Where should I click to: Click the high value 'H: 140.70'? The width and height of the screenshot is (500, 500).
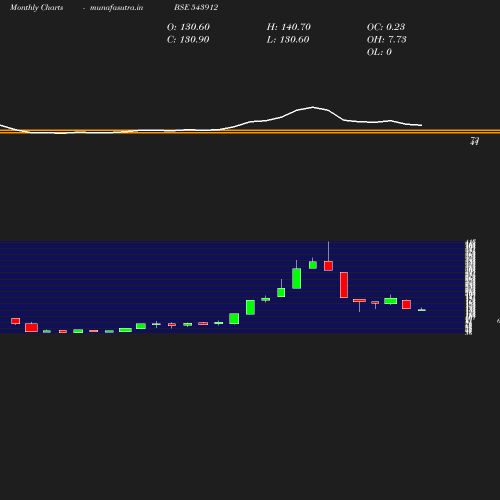289,27
